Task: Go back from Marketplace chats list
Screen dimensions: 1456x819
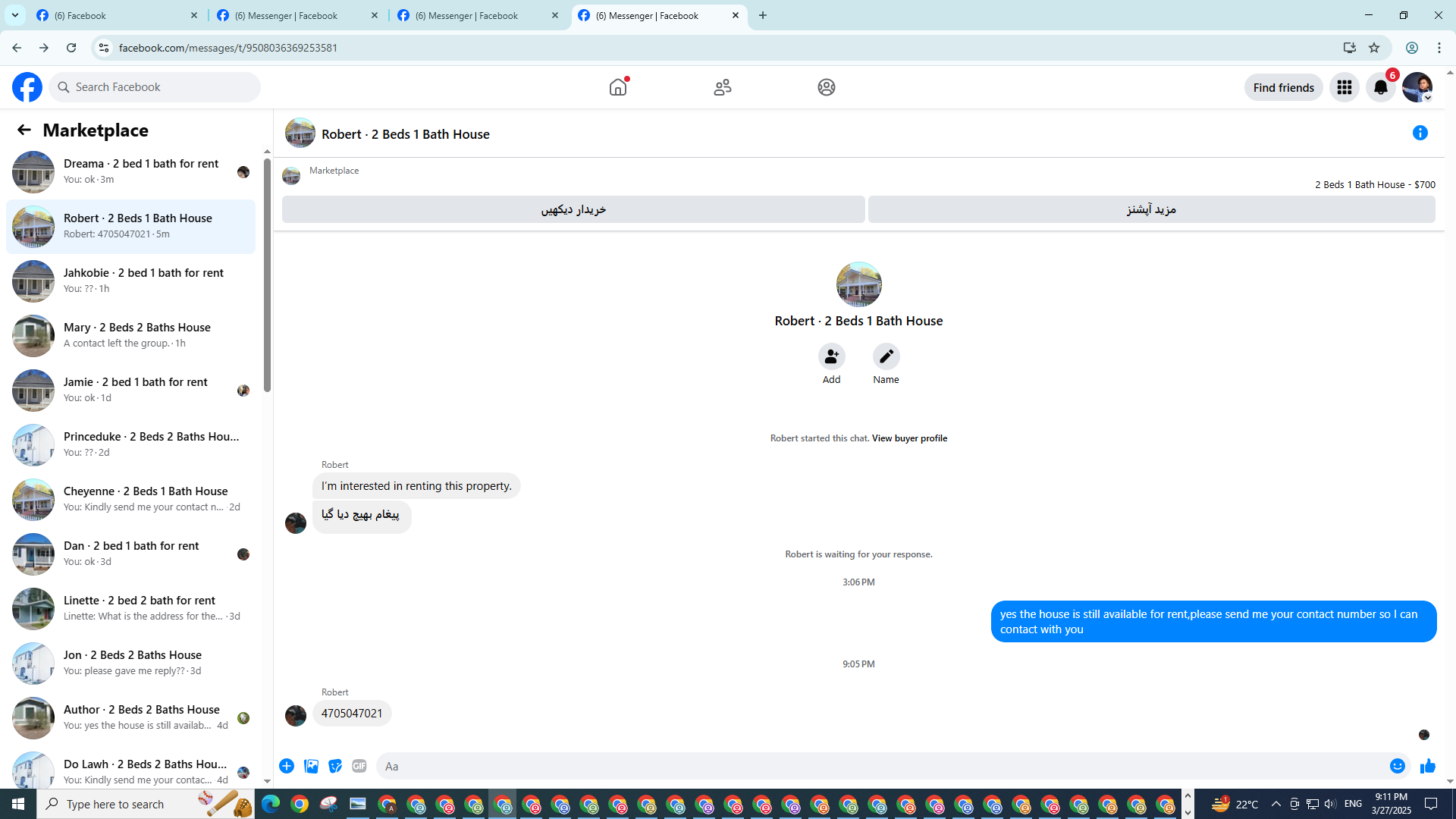Action: [x=24, y=130]
